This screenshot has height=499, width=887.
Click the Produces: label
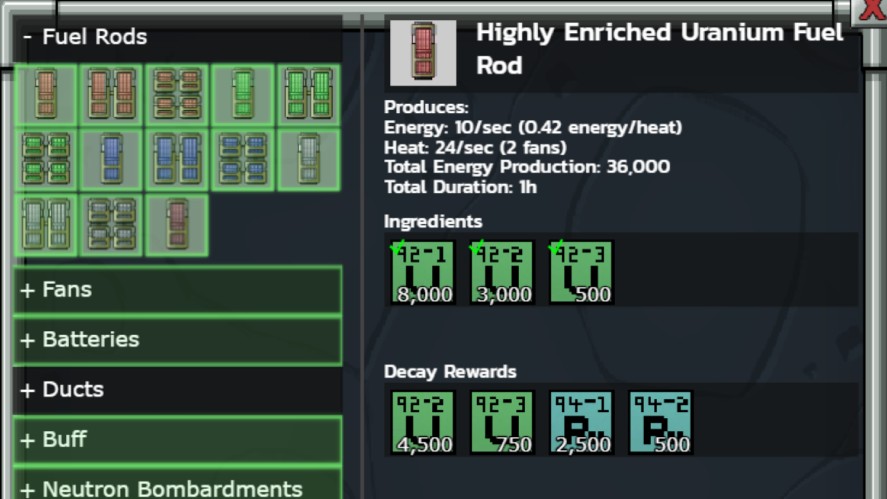[x=426, y=107]
